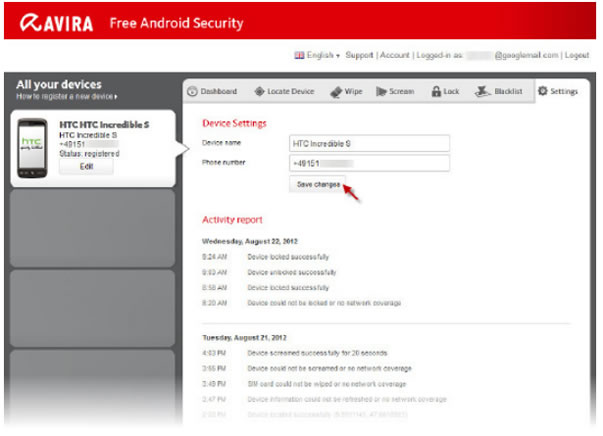The image size is (603, 436).
Task: Click the 'All your devices' heading
Action: 59,85
